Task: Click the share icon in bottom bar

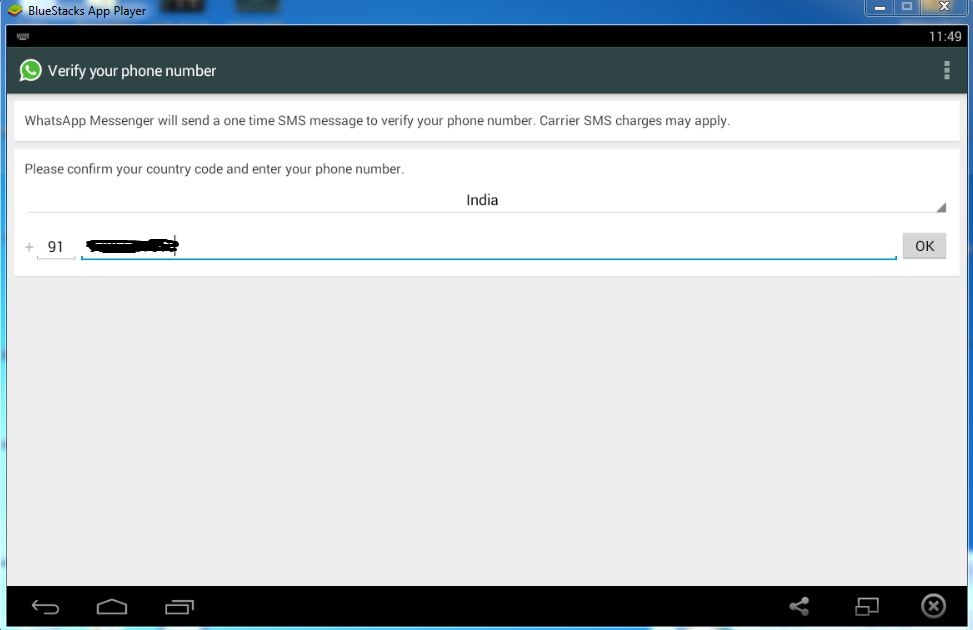Action: click(799, 606)
